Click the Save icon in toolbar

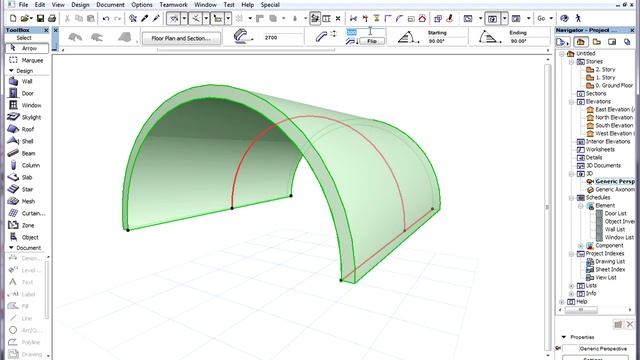click(x=40, y=18)
